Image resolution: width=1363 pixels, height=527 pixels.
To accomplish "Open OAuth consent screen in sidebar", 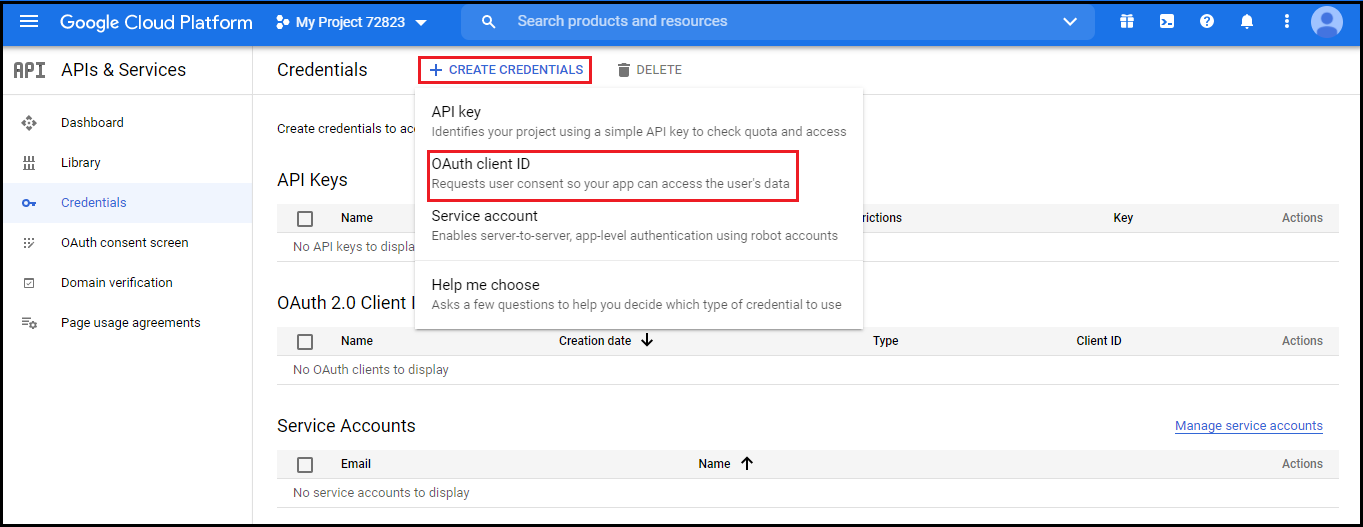I will point(125,243).
